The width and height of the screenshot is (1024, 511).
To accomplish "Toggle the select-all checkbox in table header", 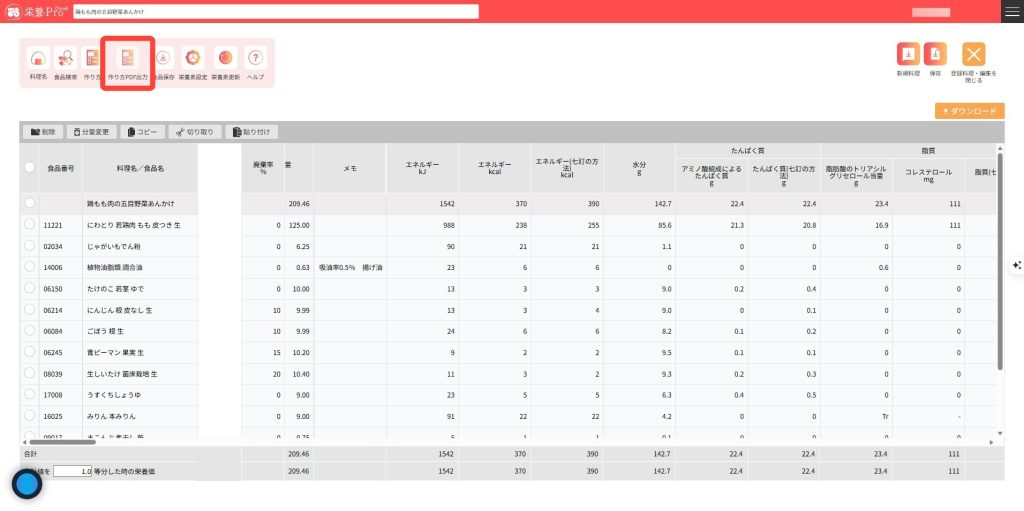I will coord(30,168).
